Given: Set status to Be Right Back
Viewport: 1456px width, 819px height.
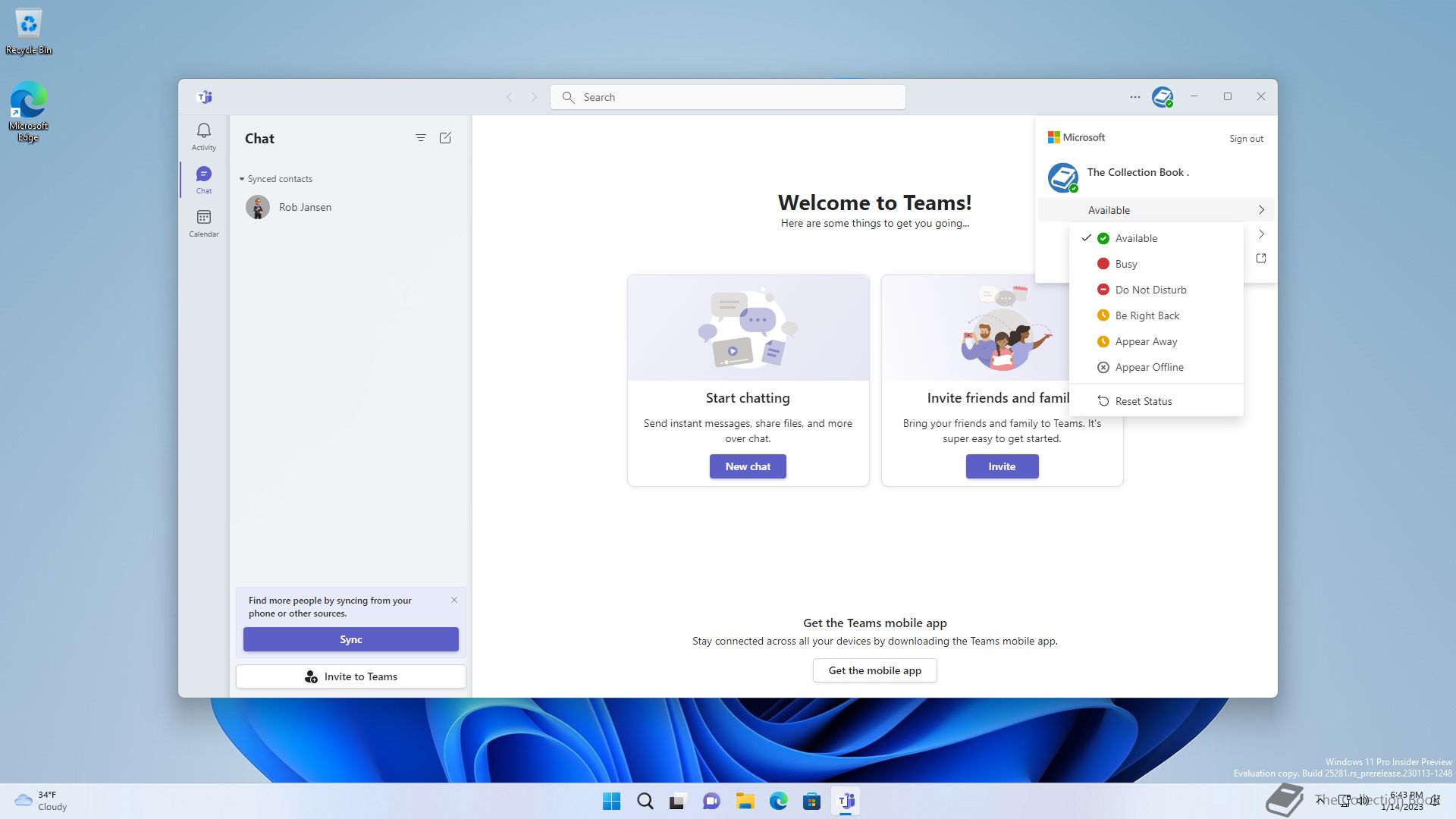Looking at the screenshot, I should 1156,315.
